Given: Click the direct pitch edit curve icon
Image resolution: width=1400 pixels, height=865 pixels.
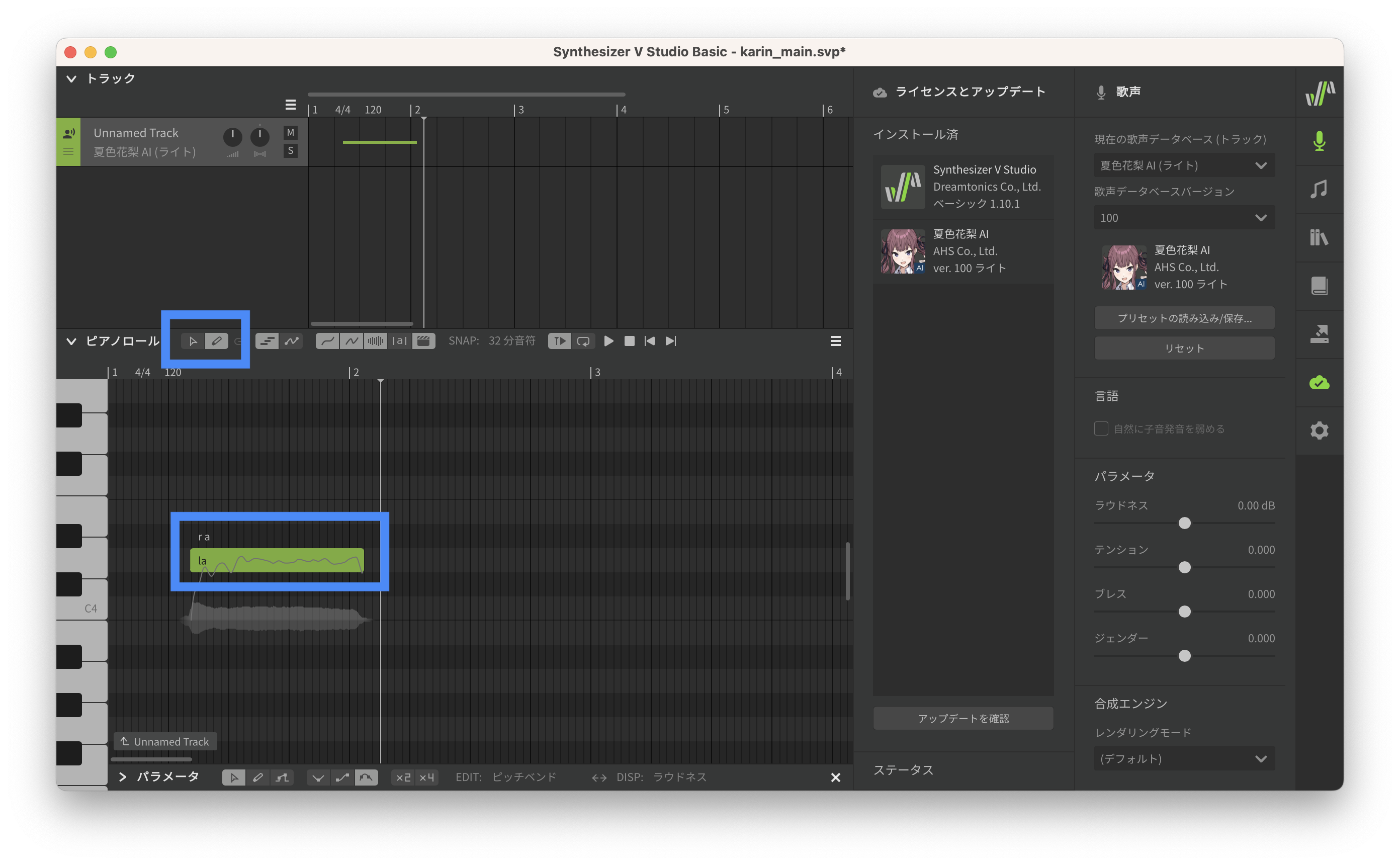Looking at the screenshot, I should 292,341.
